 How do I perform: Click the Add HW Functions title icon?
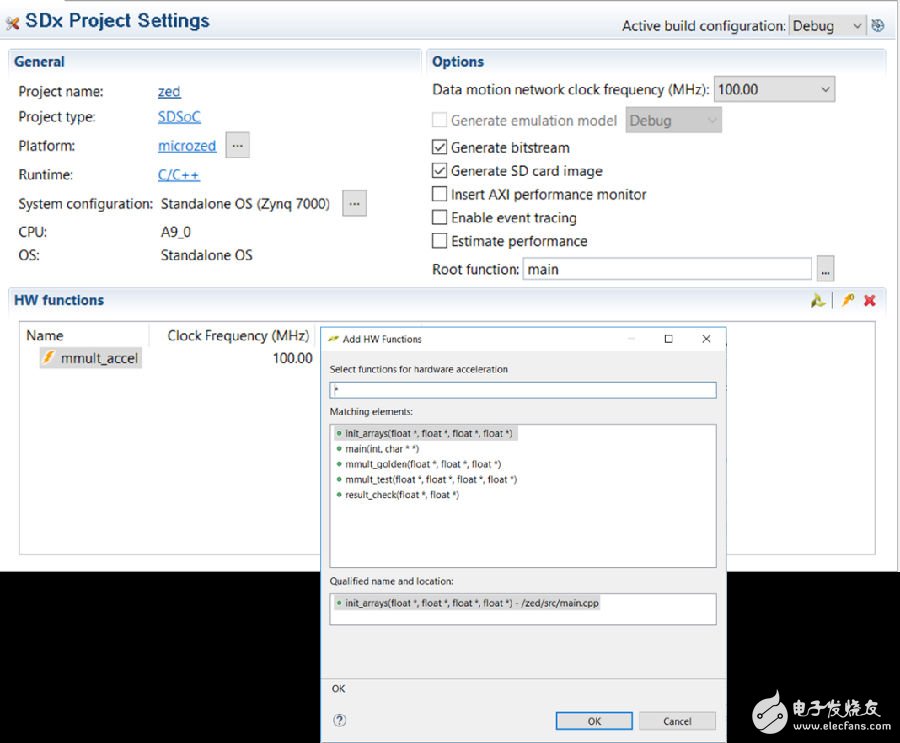point(333,339)
